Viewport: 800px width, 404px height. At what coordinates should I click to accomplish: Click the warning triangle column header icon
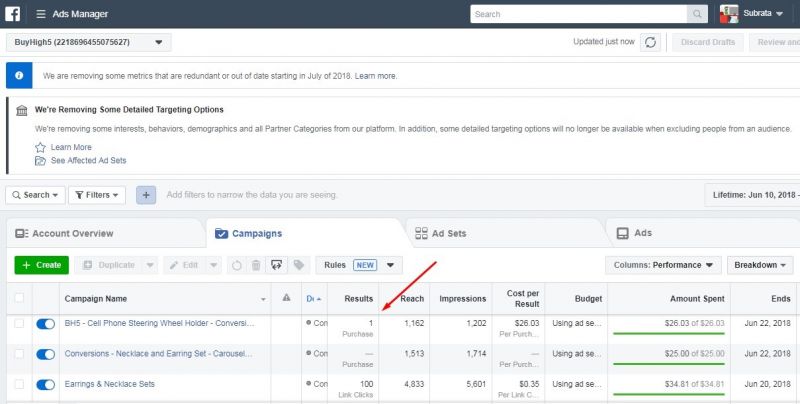(x=286, y=297)
